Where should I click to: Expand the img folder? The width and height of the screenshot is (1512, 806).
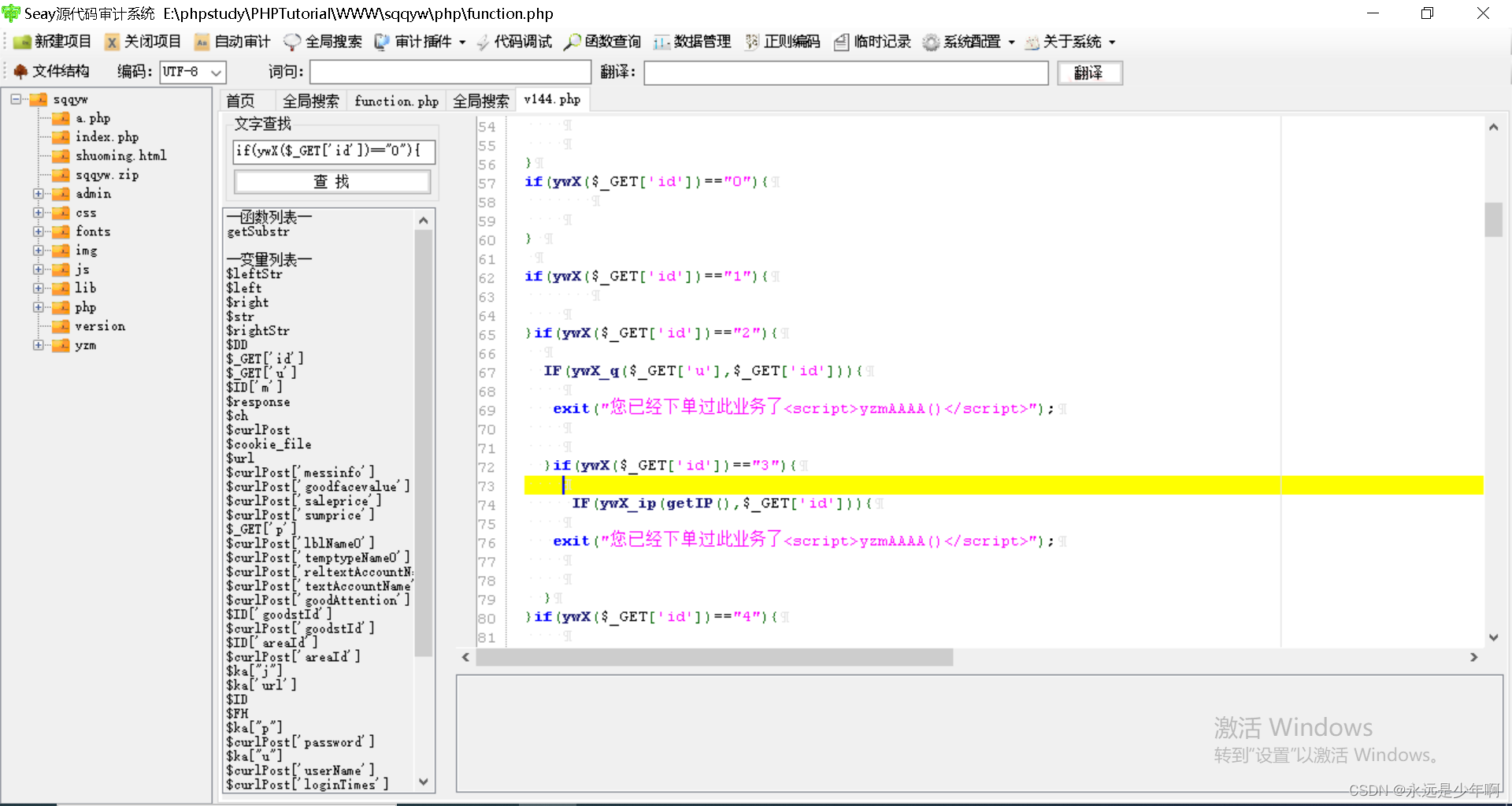pyautogui.click(x=38, y=251)
